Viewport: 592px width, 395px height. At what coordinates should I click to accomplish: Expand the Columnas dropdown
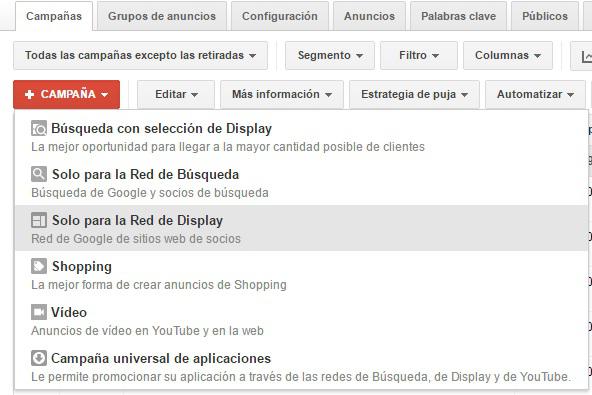508,56
